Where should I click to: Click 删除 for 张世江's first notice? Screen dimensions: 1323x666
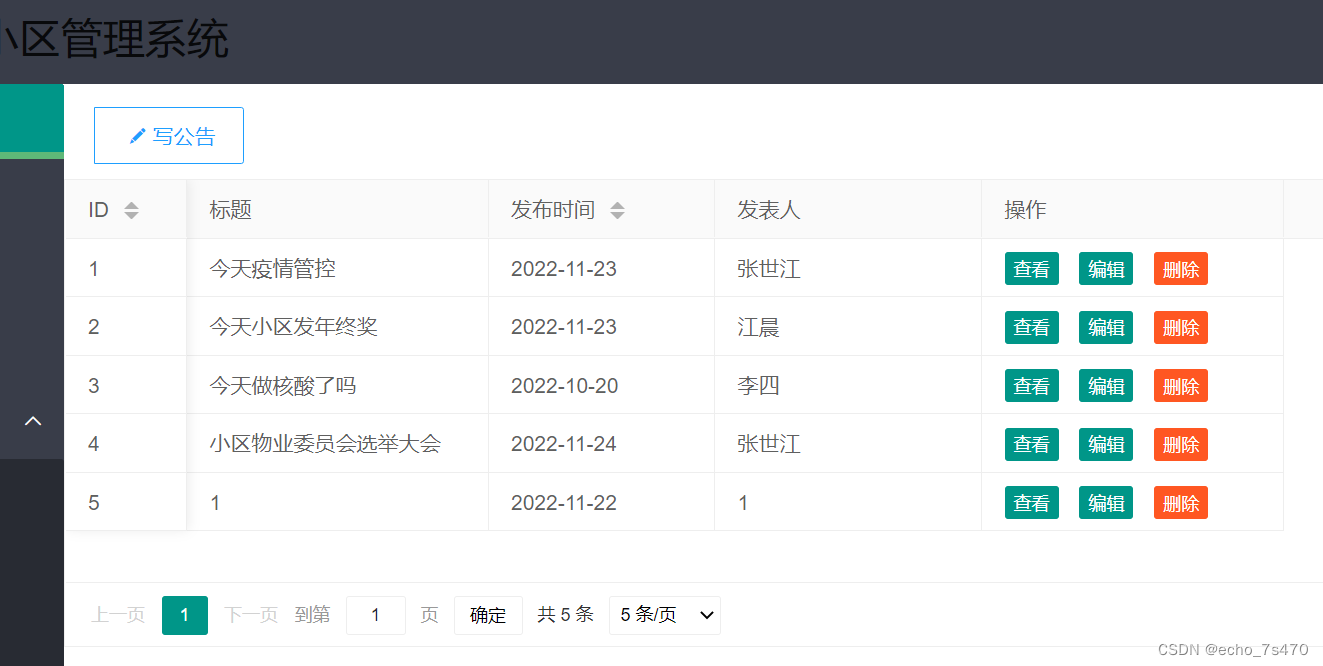tap(1180, 268)
